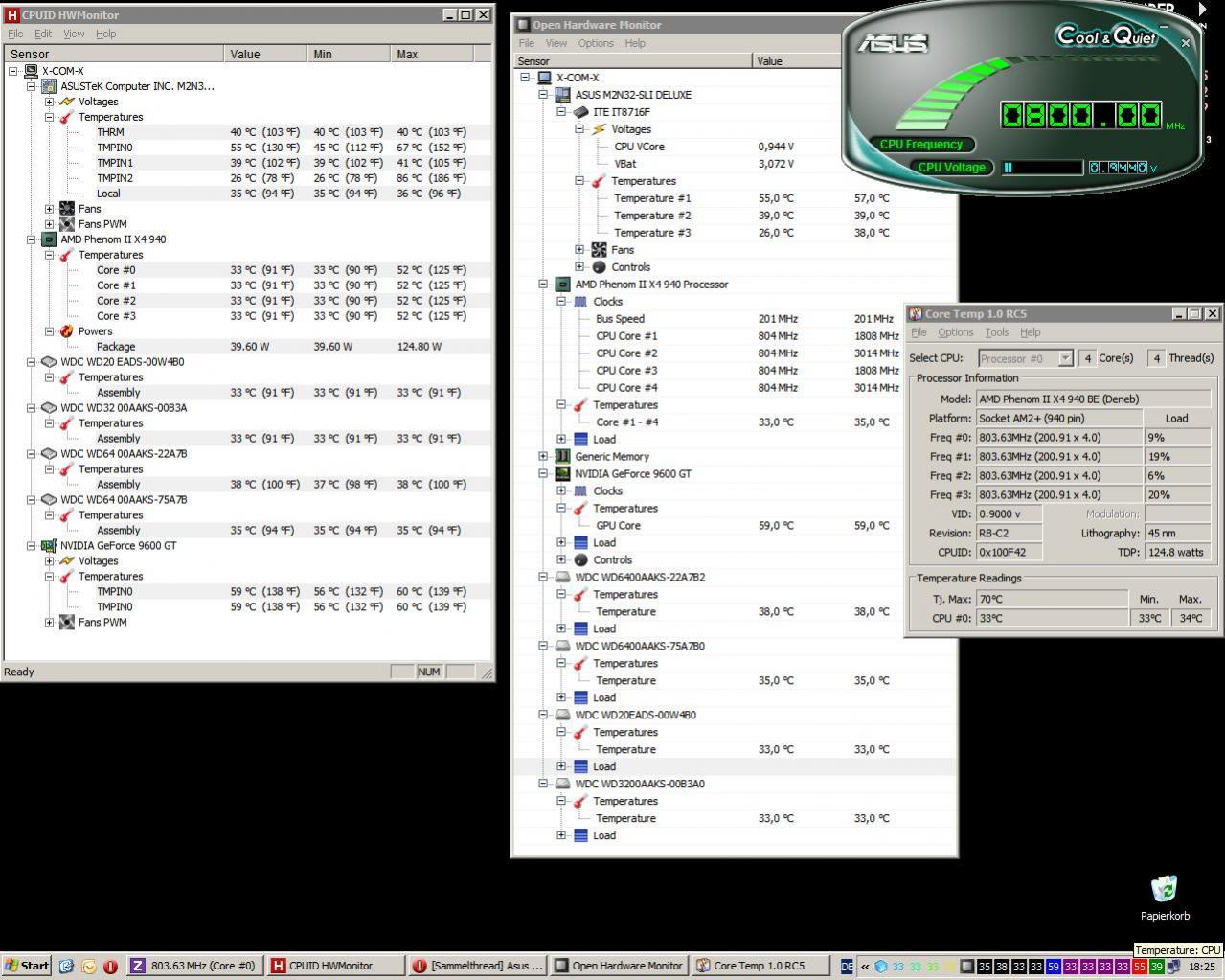This screenshot has height=980, width=1225.
Task: Click the NVIDIA GeForce 9600 GT icon in Open Hardware Monitor
Action: (562, 474)
